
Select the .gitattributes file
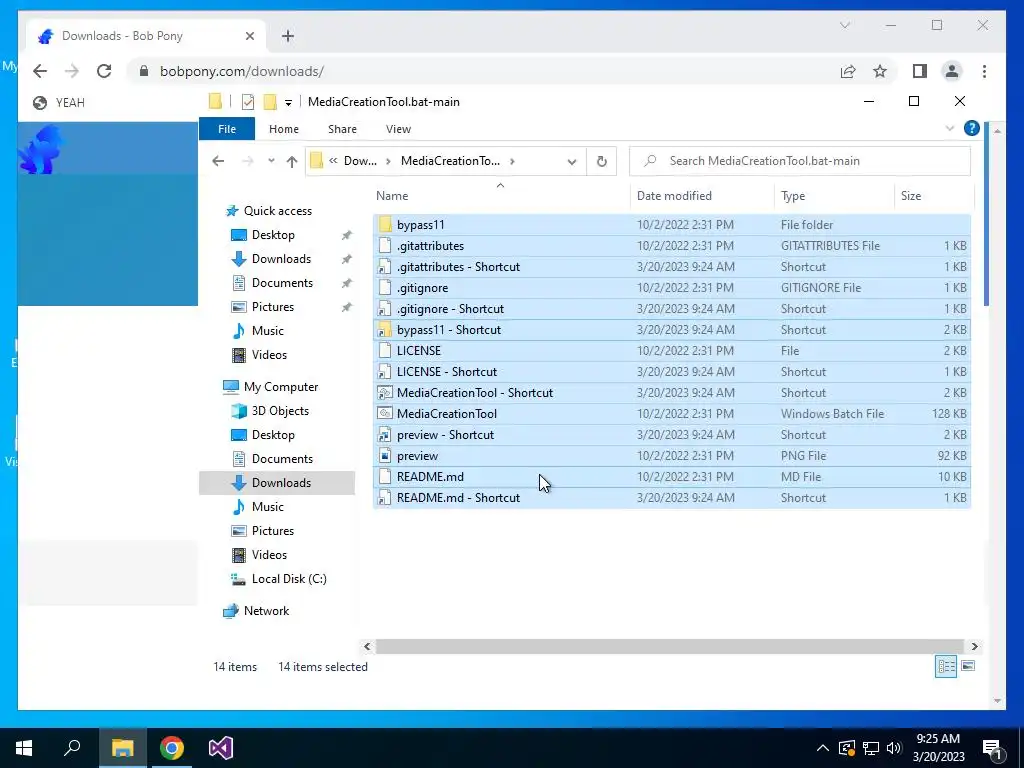671,246
